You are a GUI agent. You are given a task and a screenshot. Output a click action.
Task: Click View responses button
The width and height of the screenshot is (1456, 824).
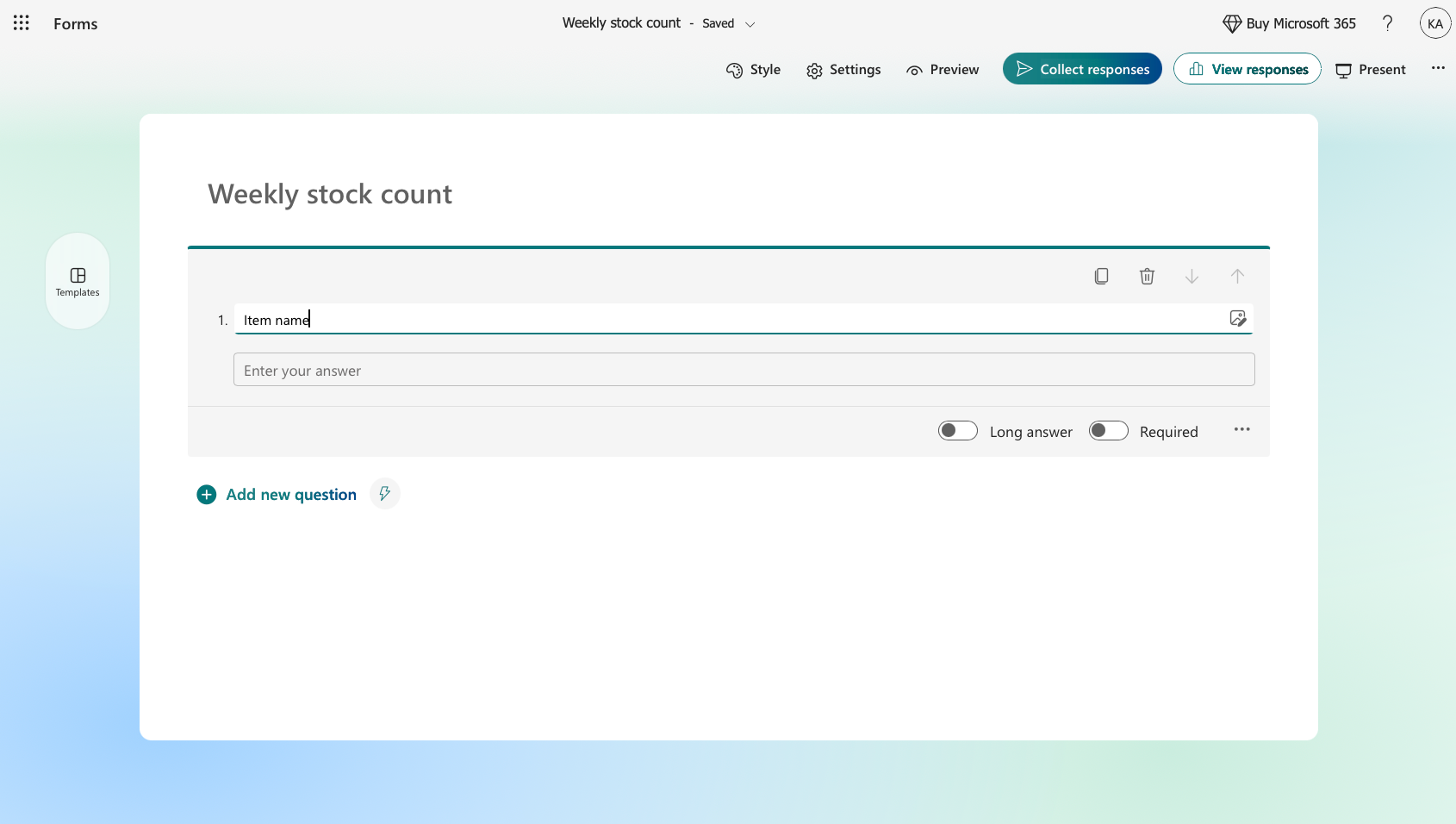tap(1248, 69)
